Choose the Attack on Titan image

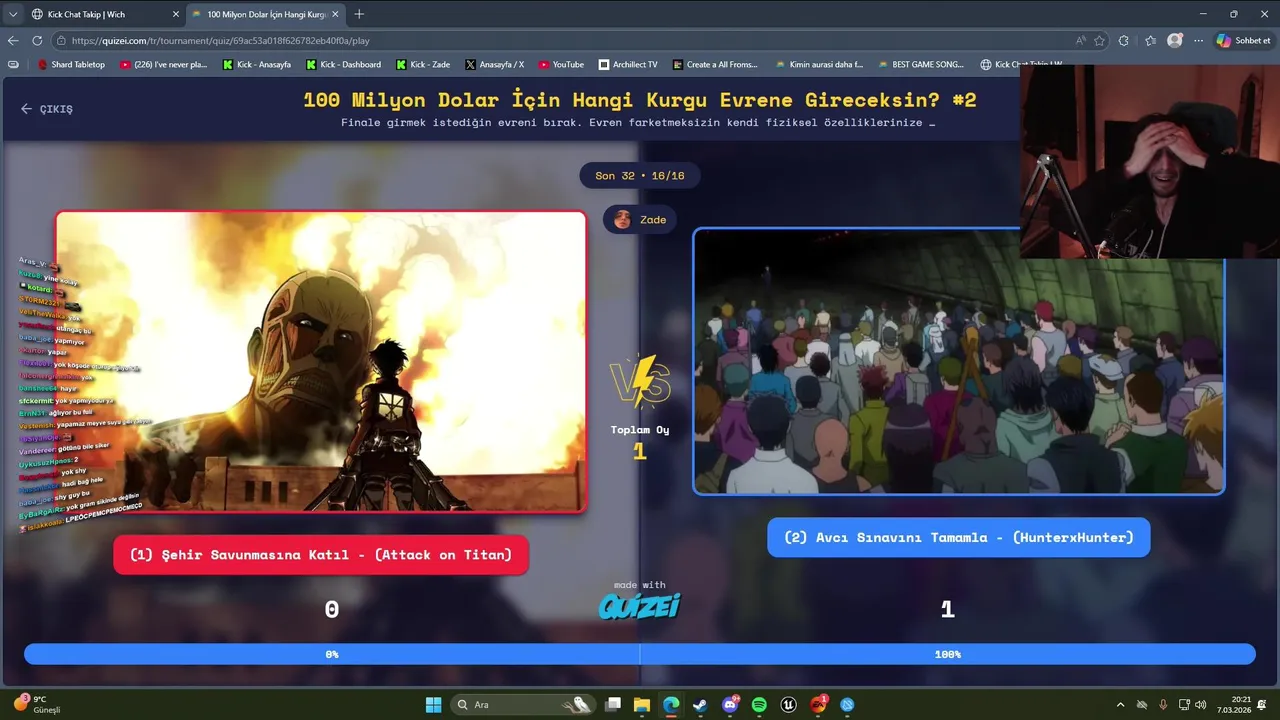321,362
